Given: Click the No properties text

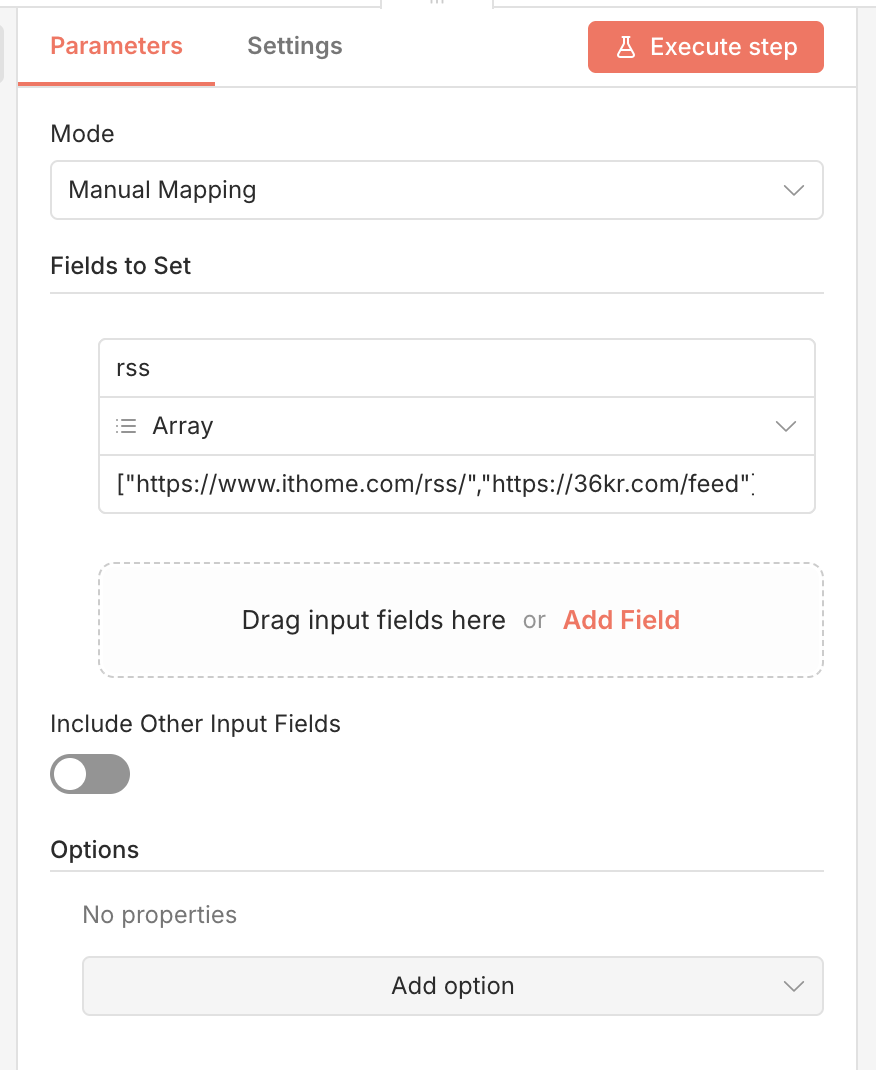Looking at the screenshot, I should [159, 915].
